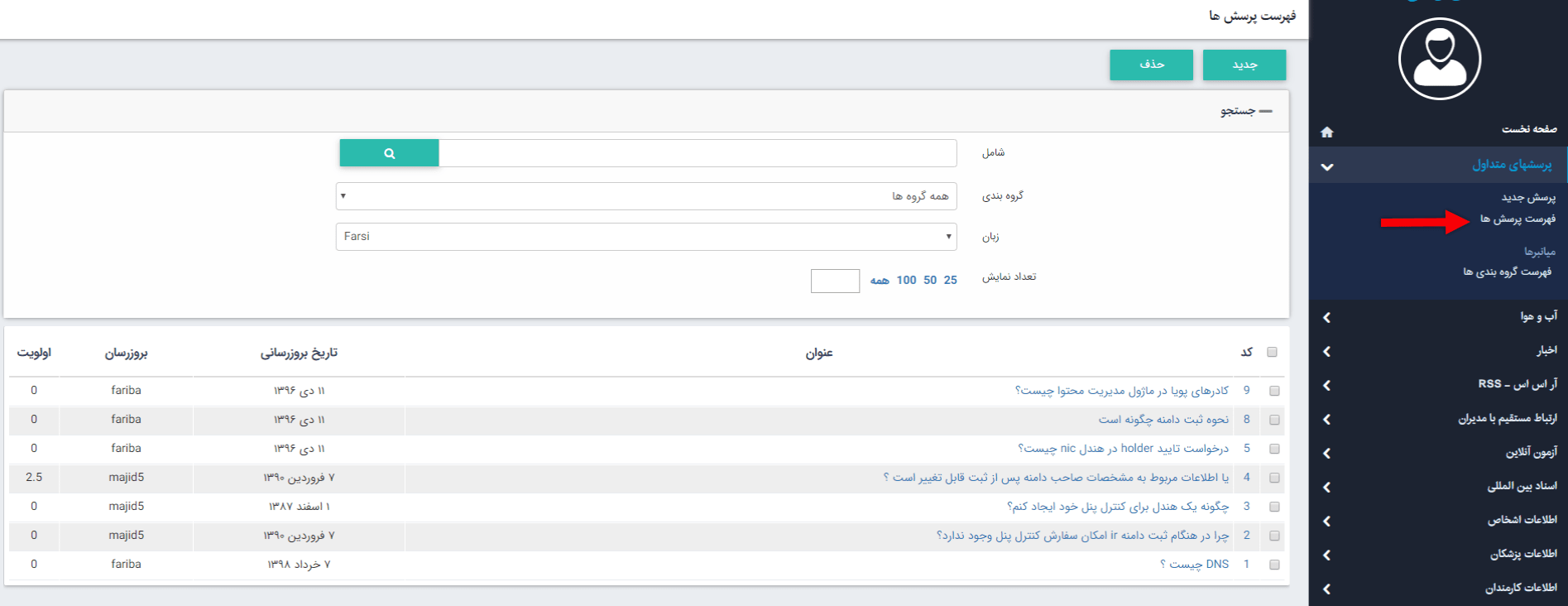
Task: Show 50 items per page
Action: coord(930,281)
